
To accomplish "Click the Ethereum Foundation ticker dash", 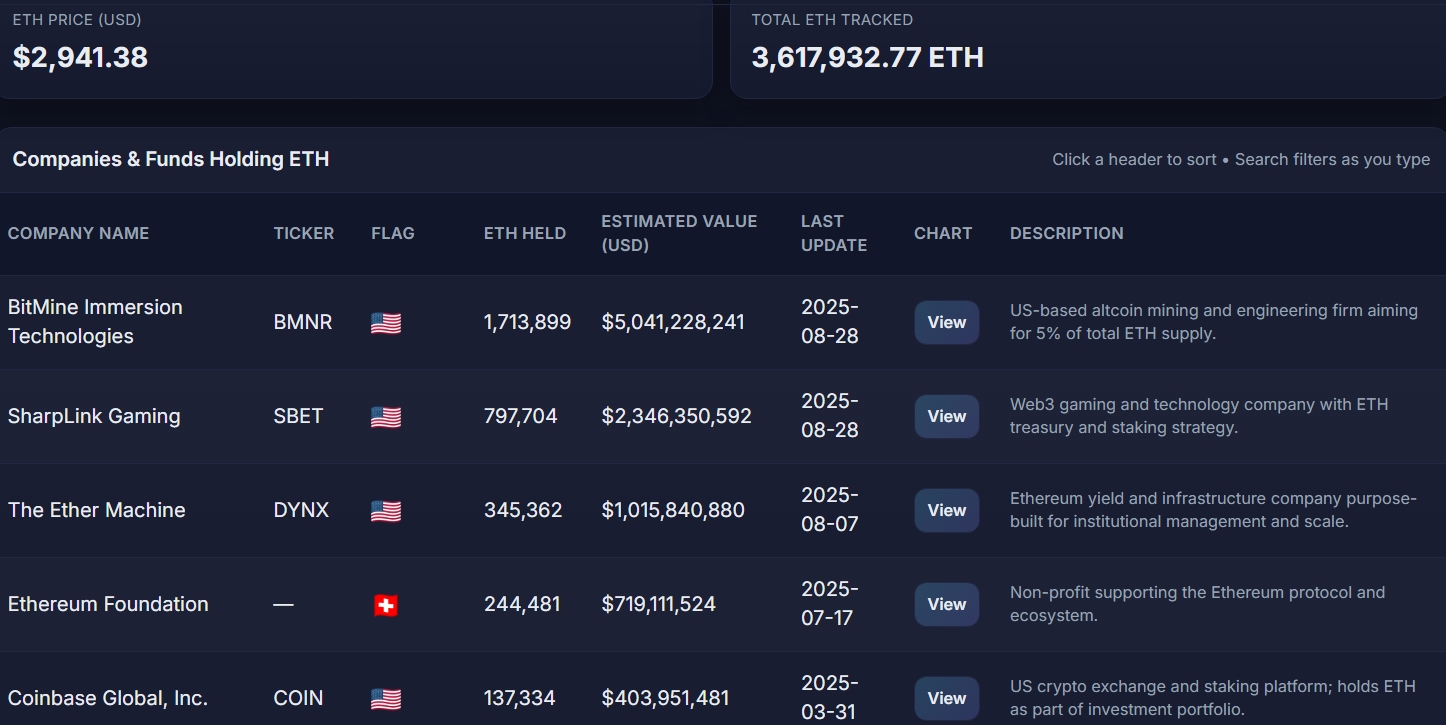I will (x=284, y=604).
